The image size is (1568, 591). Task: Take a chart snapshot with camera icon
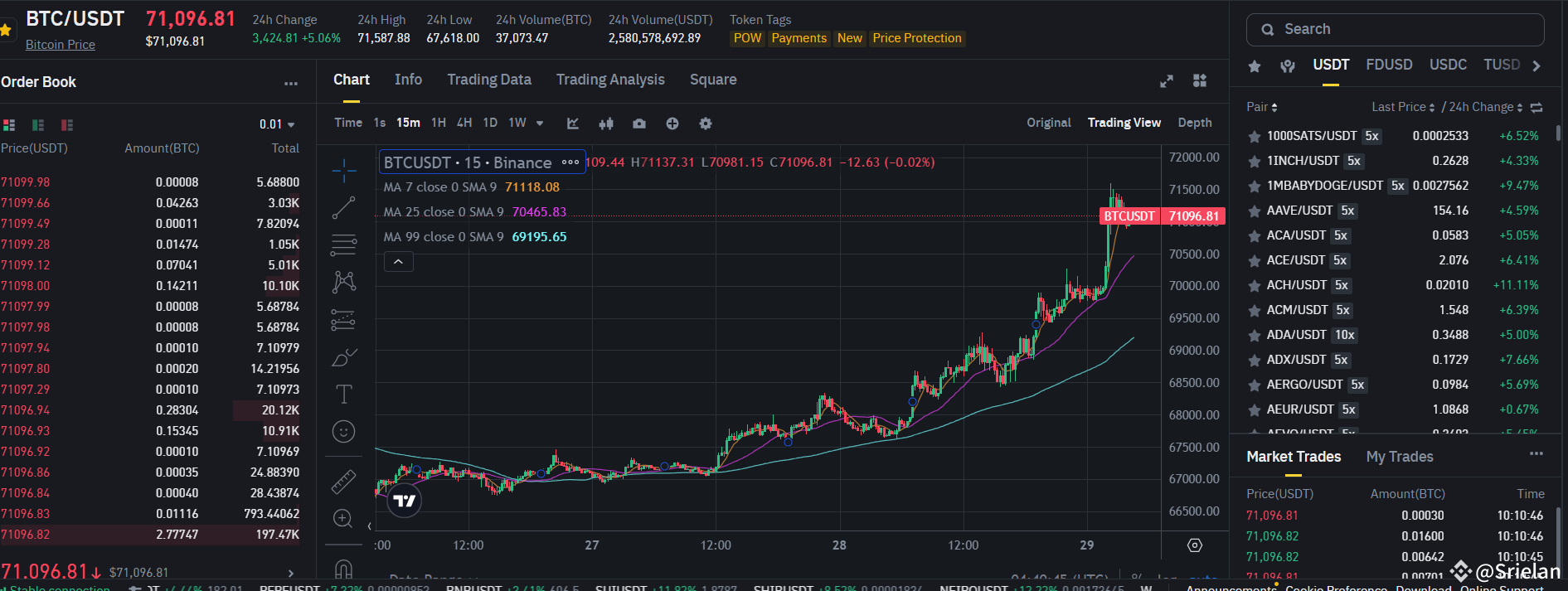639,124
